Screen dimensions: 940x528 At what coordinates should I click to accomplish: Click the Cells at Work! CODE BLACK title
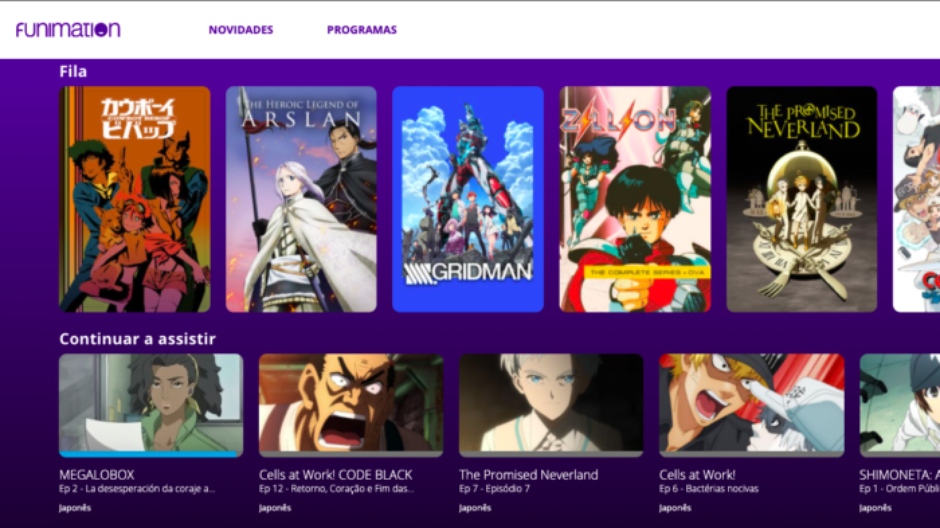click(336, 475)
